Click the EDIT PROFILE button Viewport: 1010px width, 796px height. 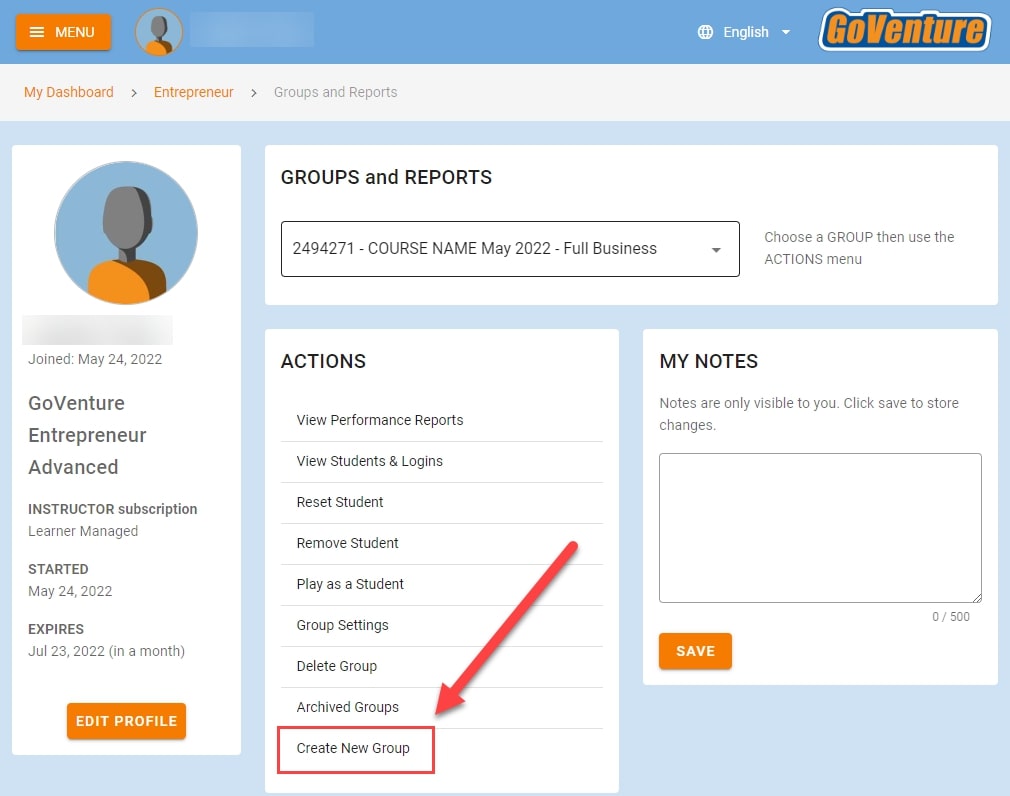(x=126, y=720)
